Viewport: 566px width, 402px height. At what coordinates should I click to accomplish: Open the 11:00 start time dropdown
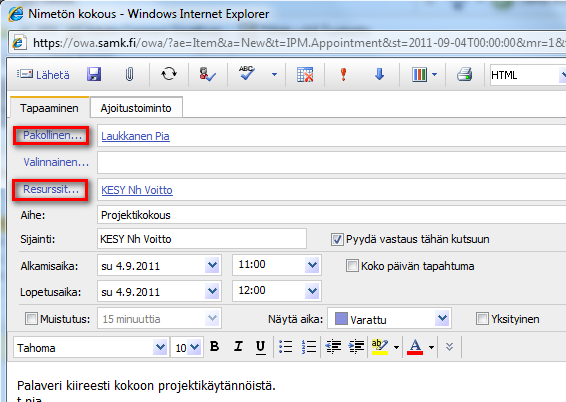(x=312, y=265)
